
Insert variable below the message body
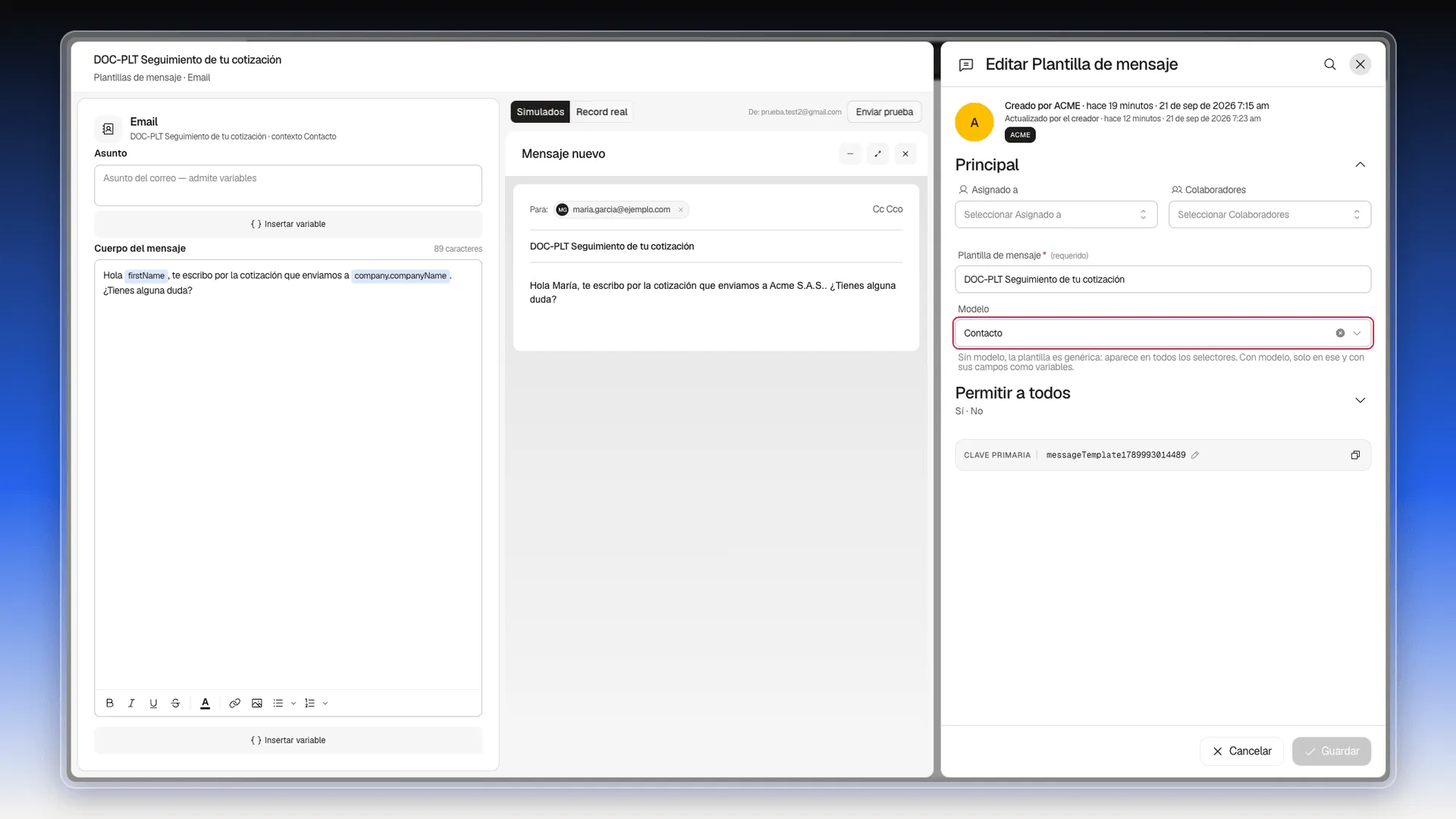pyautogui.click(x=288, y=740)
